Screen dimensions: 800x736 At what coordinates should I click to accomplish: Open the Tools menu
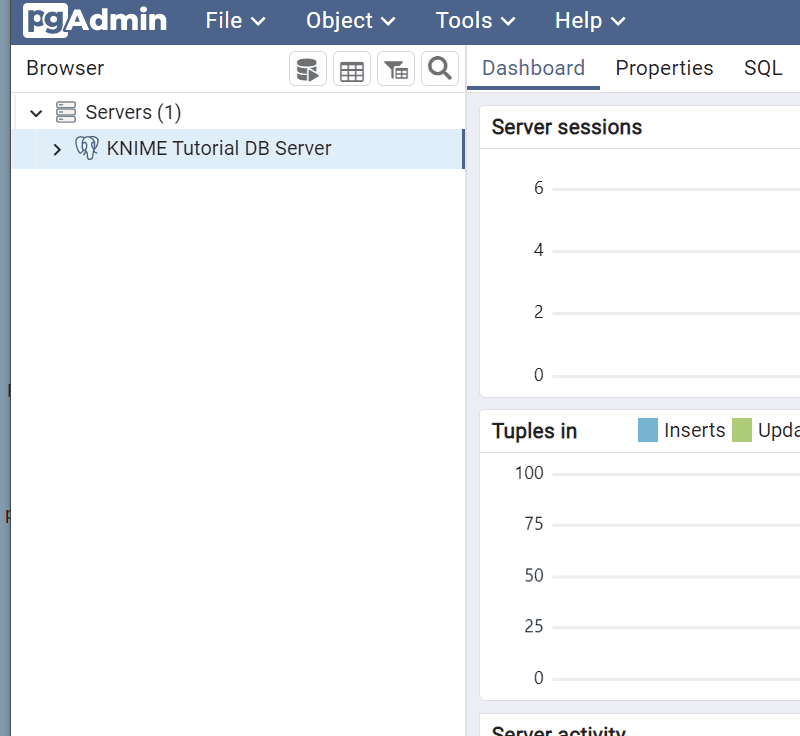476,21
